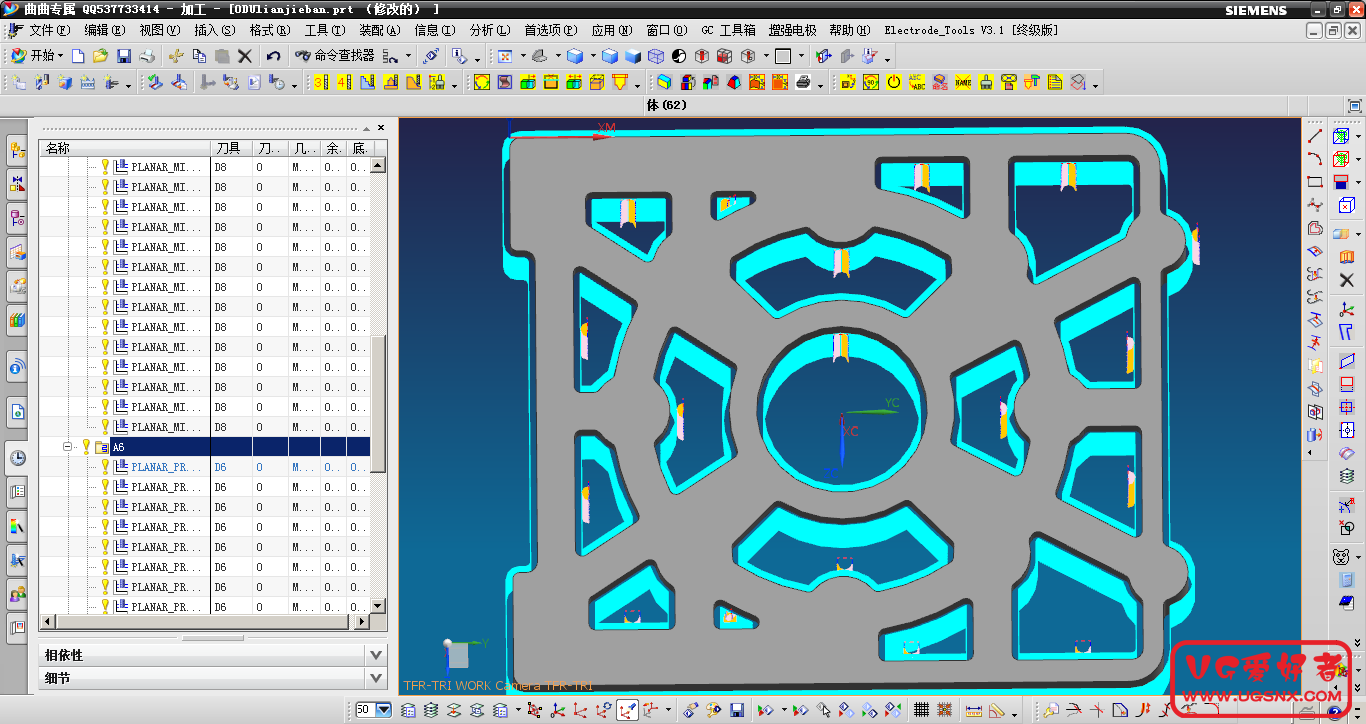Viewport: 1366px width, 724px height.
Task: Open the 帮助(H) menu
Action: click(x=850, y=31)
